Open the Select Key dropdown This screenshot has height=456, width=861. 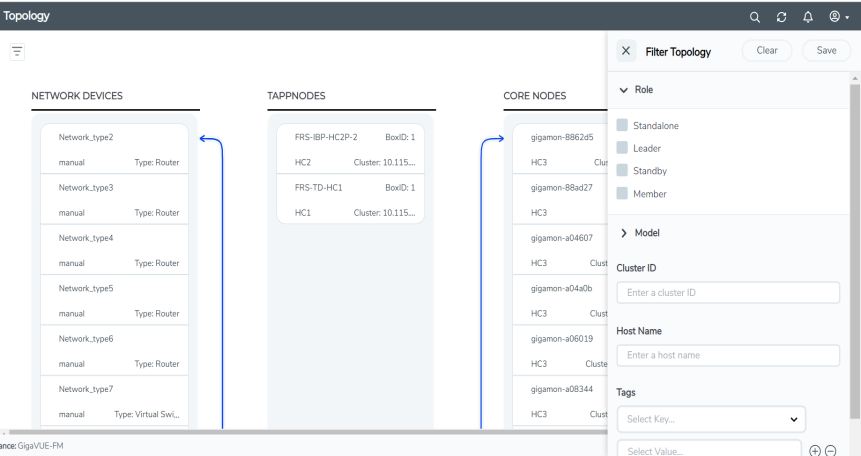pos(711,415)
